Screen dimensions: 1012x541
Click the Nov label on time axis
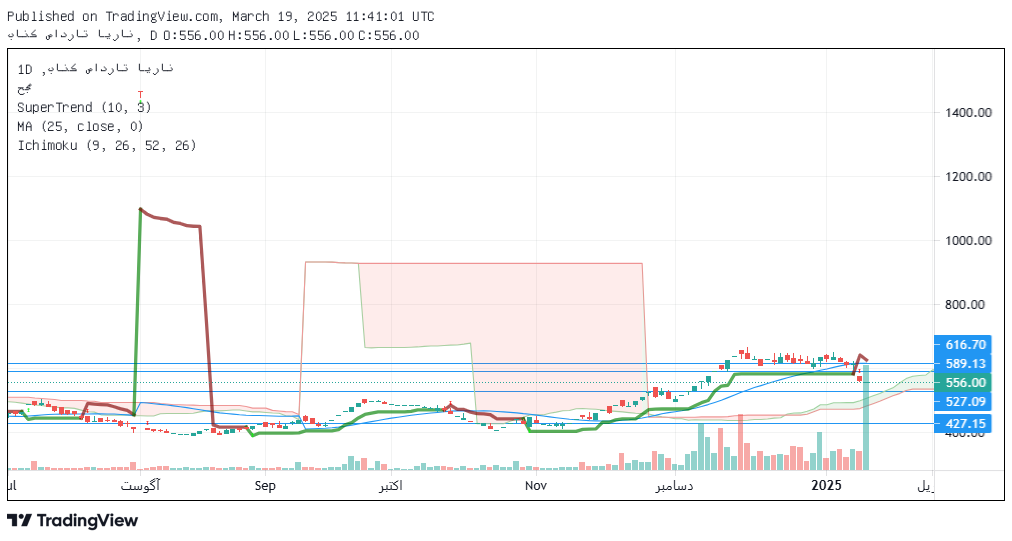click(536, 485)
